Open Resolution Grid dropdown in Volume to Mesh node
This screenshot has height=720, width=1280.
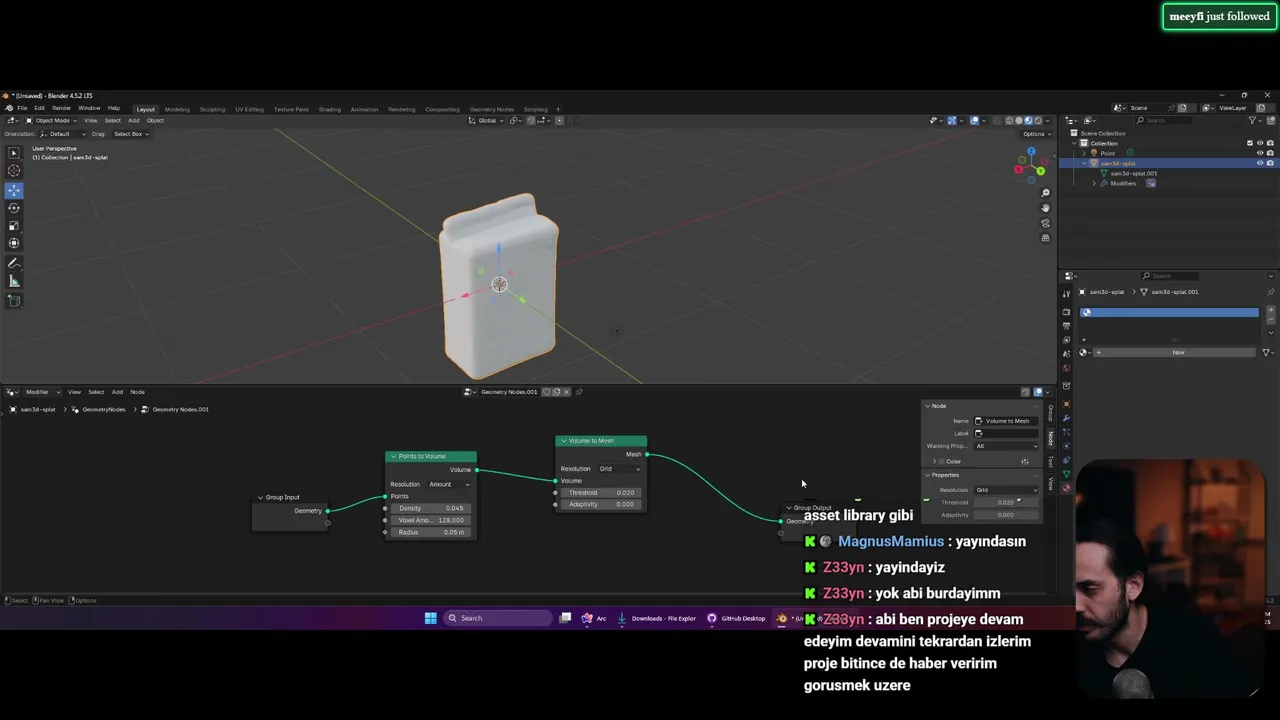pyautogui.click(x=620, y=468)
